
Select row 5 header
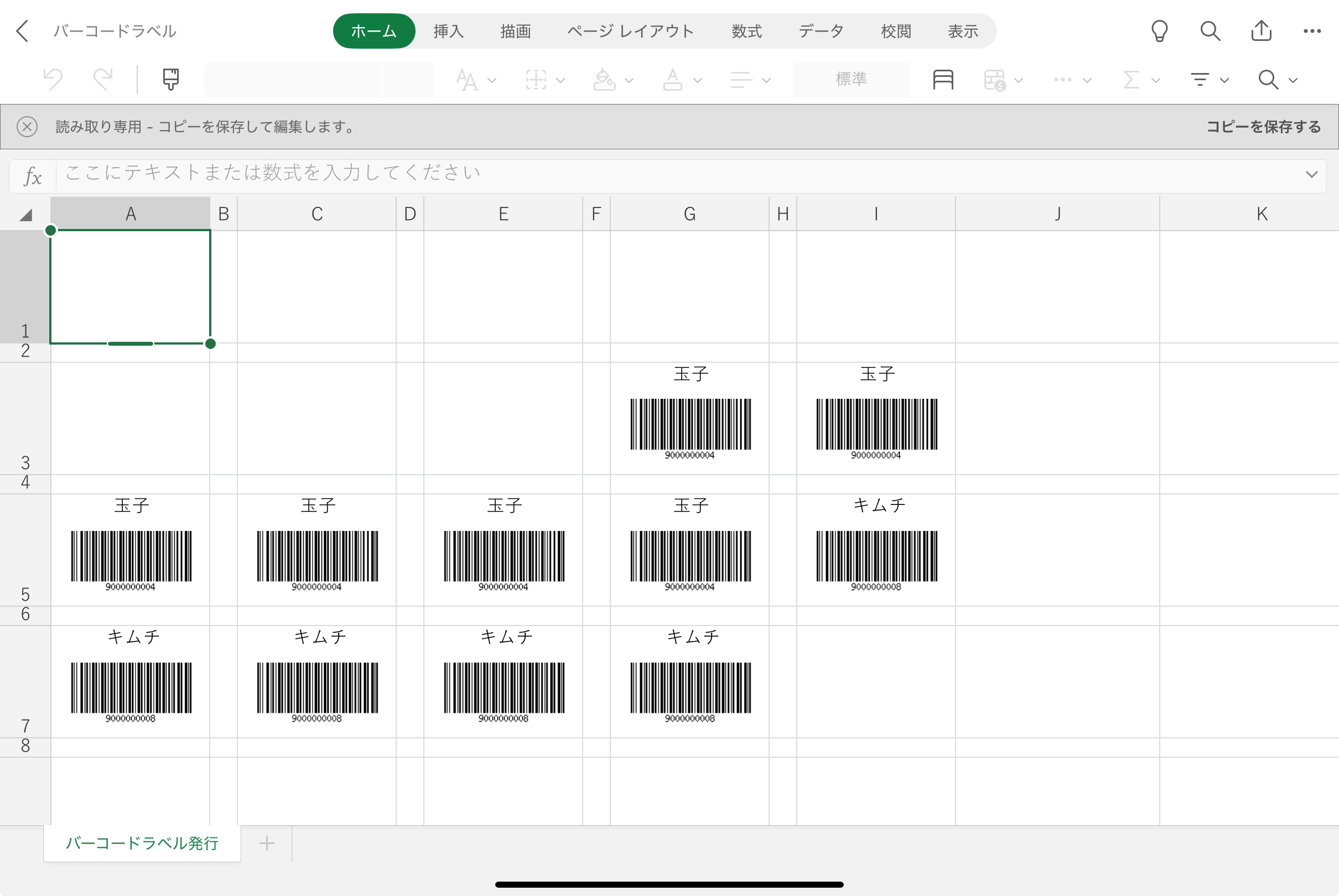(25, 550)
